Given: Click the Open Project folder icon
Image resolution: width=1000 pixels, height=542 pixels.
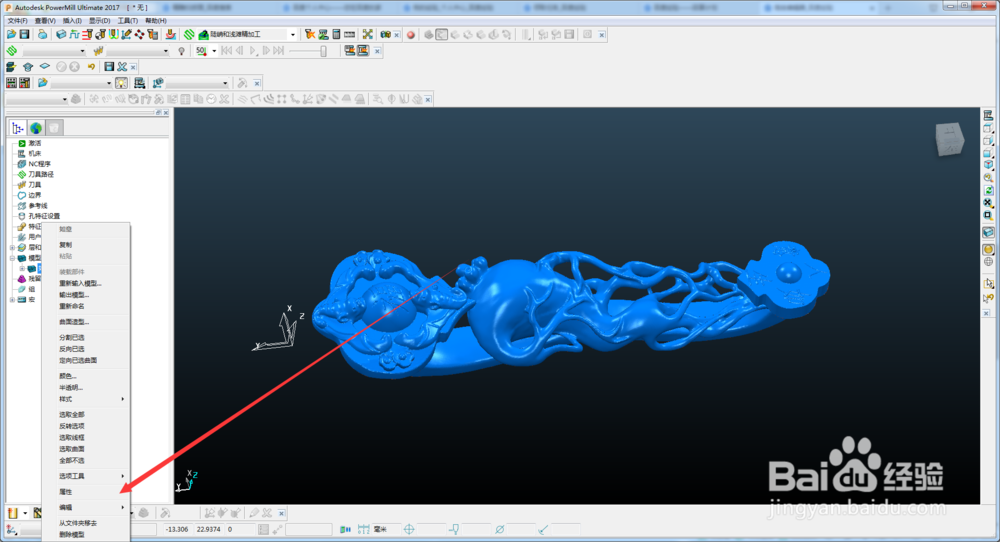Looking at the screenshot, I should 11,34.
